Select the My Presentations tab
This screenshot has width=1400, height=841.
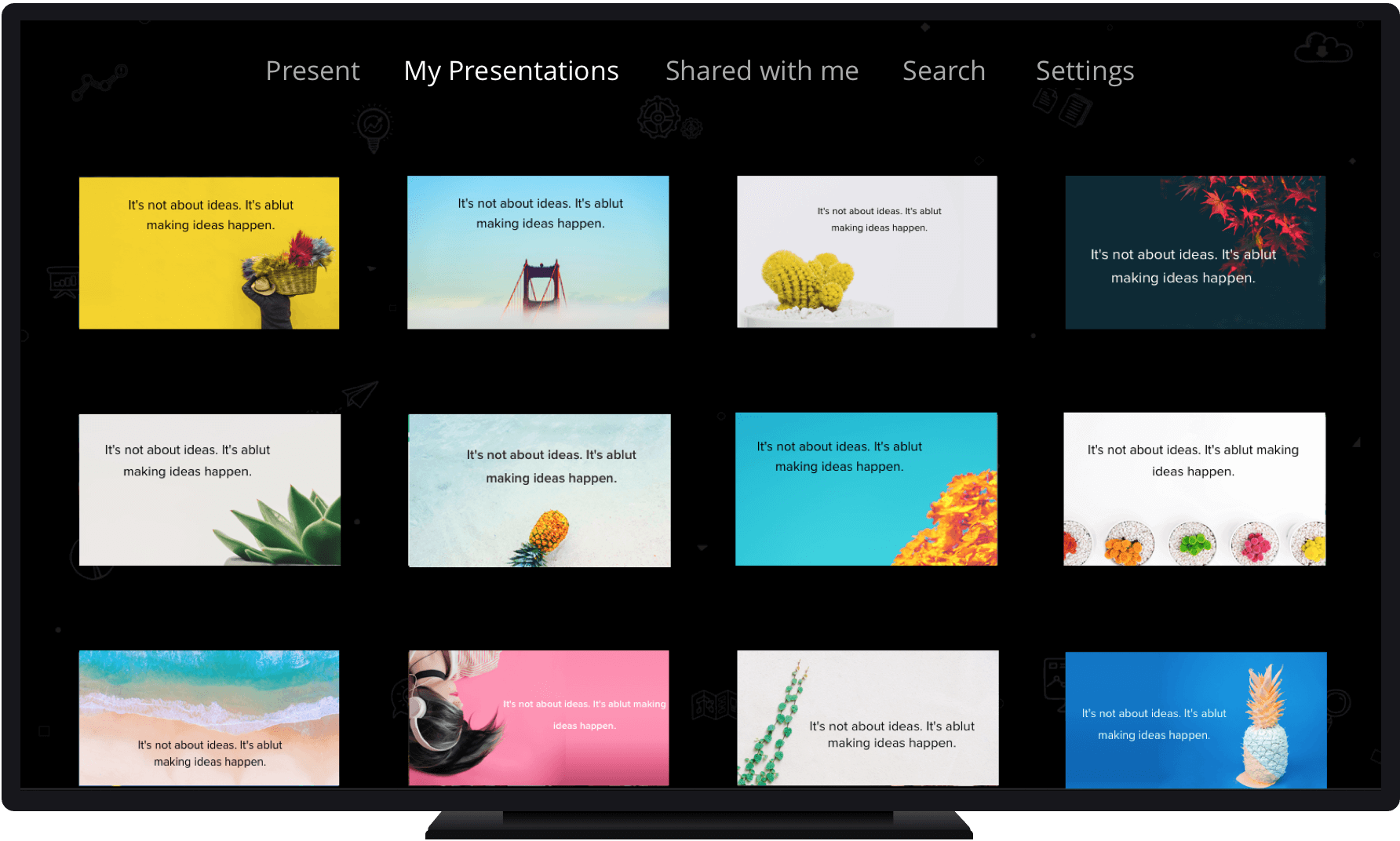click(511, 71)
